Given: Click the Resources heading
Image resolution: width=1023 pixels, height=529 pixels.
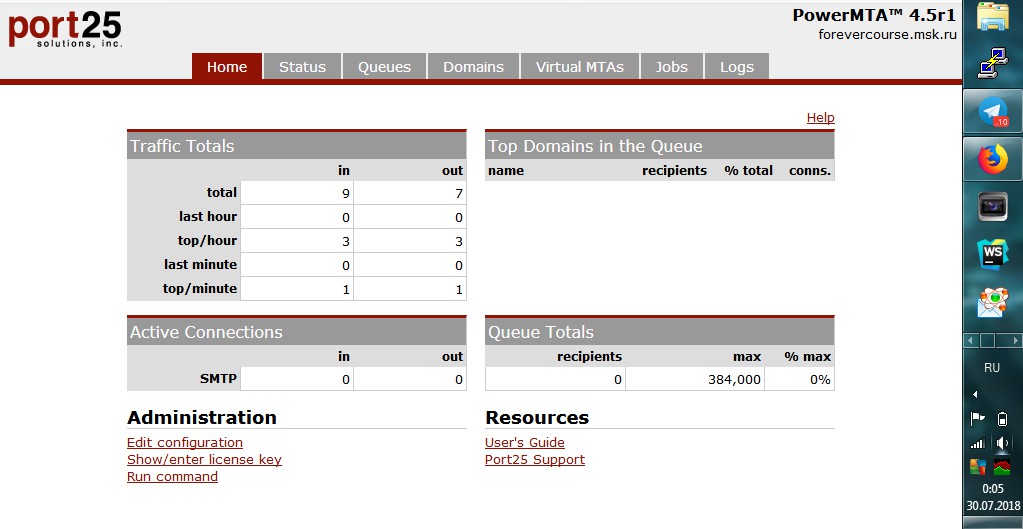Looking at the screenshot, I should point(537,417).
